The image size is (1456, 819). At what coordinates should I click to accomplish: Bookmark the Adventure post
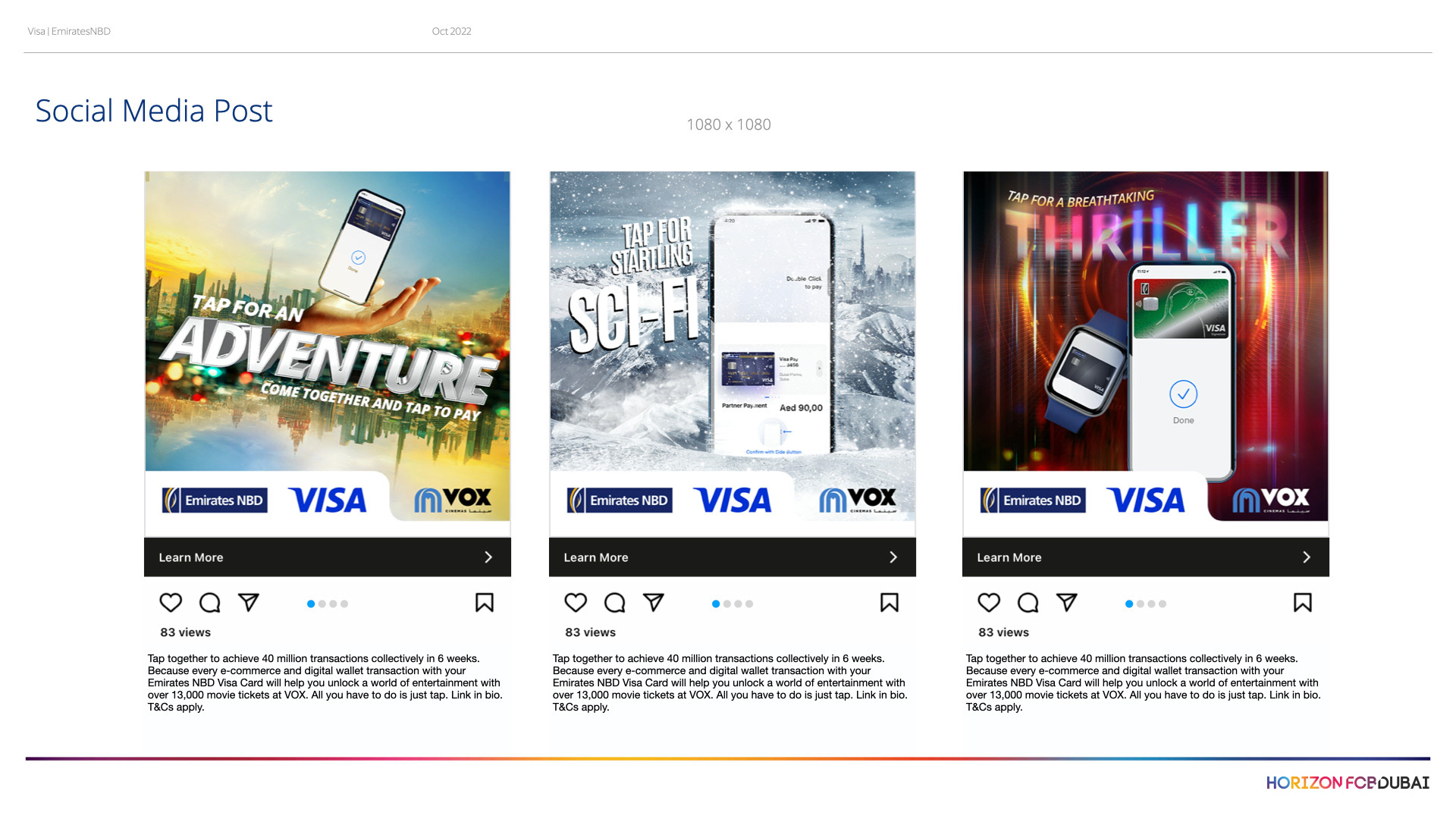485,603
